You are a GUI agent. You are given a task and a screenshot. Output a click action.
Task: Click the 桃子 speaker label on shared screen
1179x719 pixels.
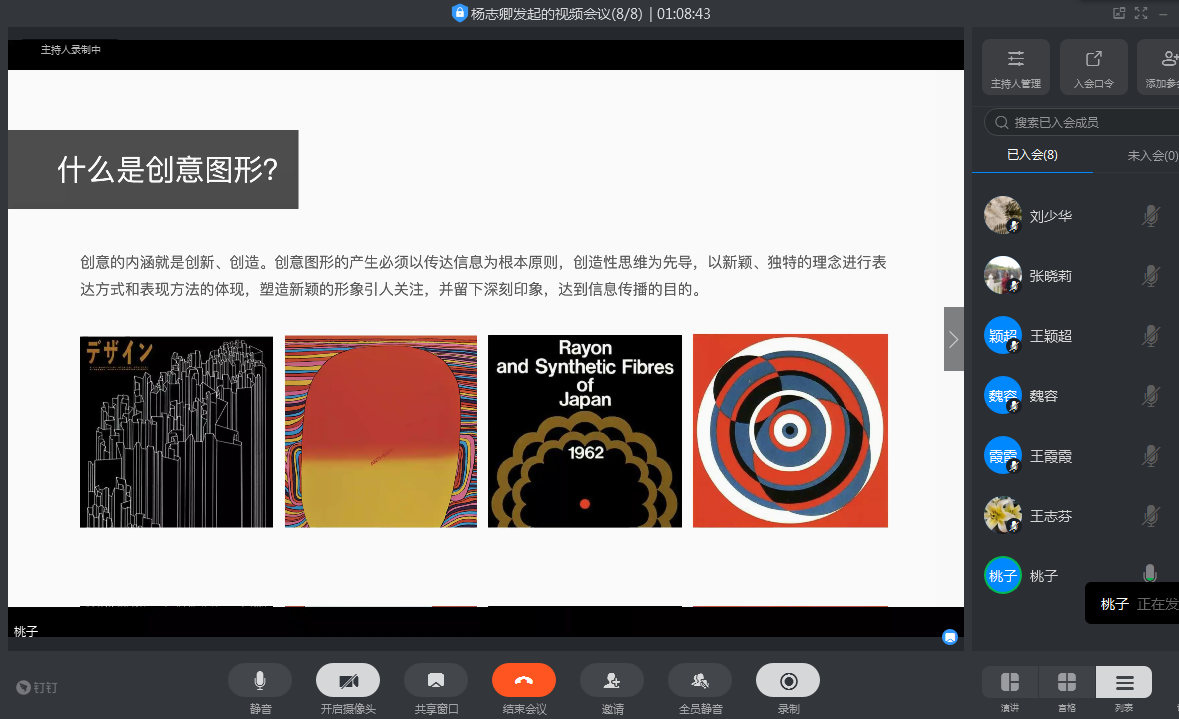click(x=26, y=632)
